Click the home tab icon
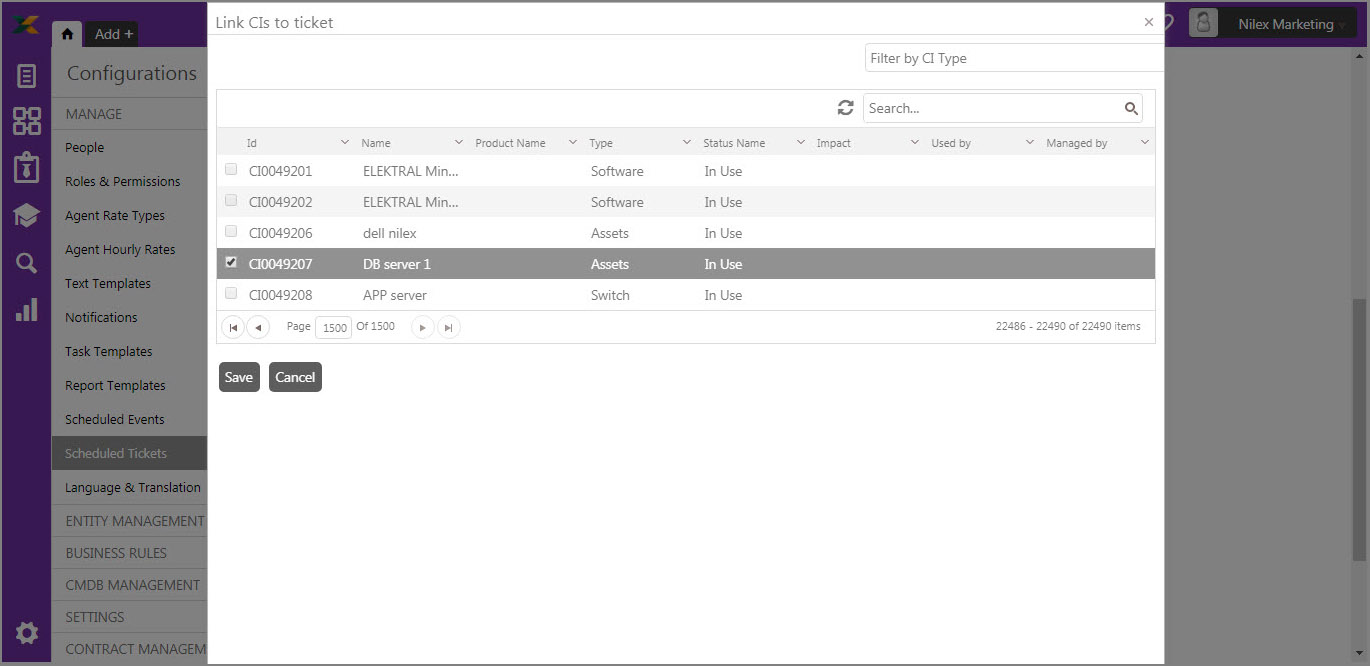The width and height of the screenshot is (1370, 666). click(x=67, y=34)
